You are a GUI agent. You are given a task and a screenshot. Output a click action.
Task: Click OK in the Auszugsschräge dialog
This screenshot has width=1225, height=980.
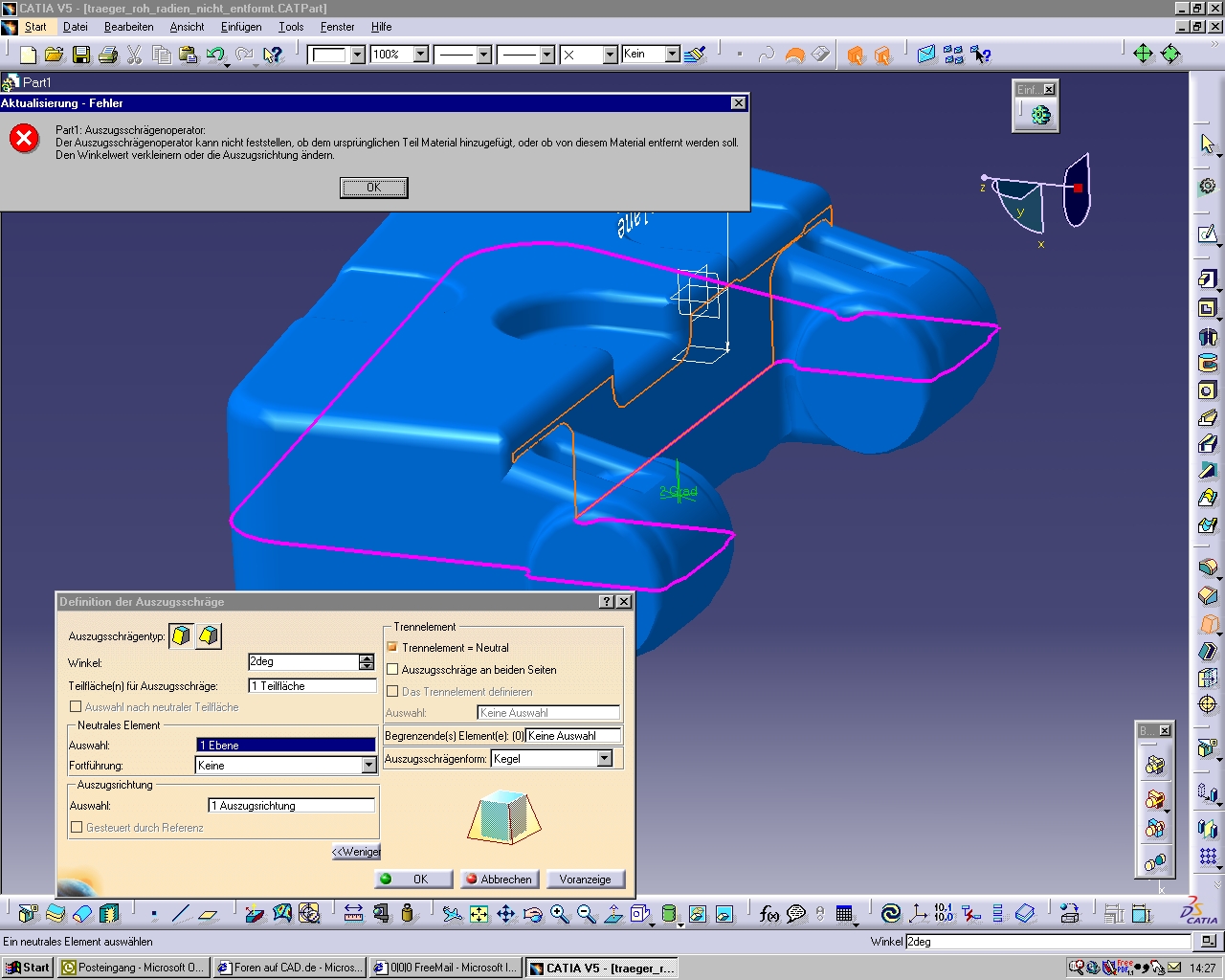412,879
